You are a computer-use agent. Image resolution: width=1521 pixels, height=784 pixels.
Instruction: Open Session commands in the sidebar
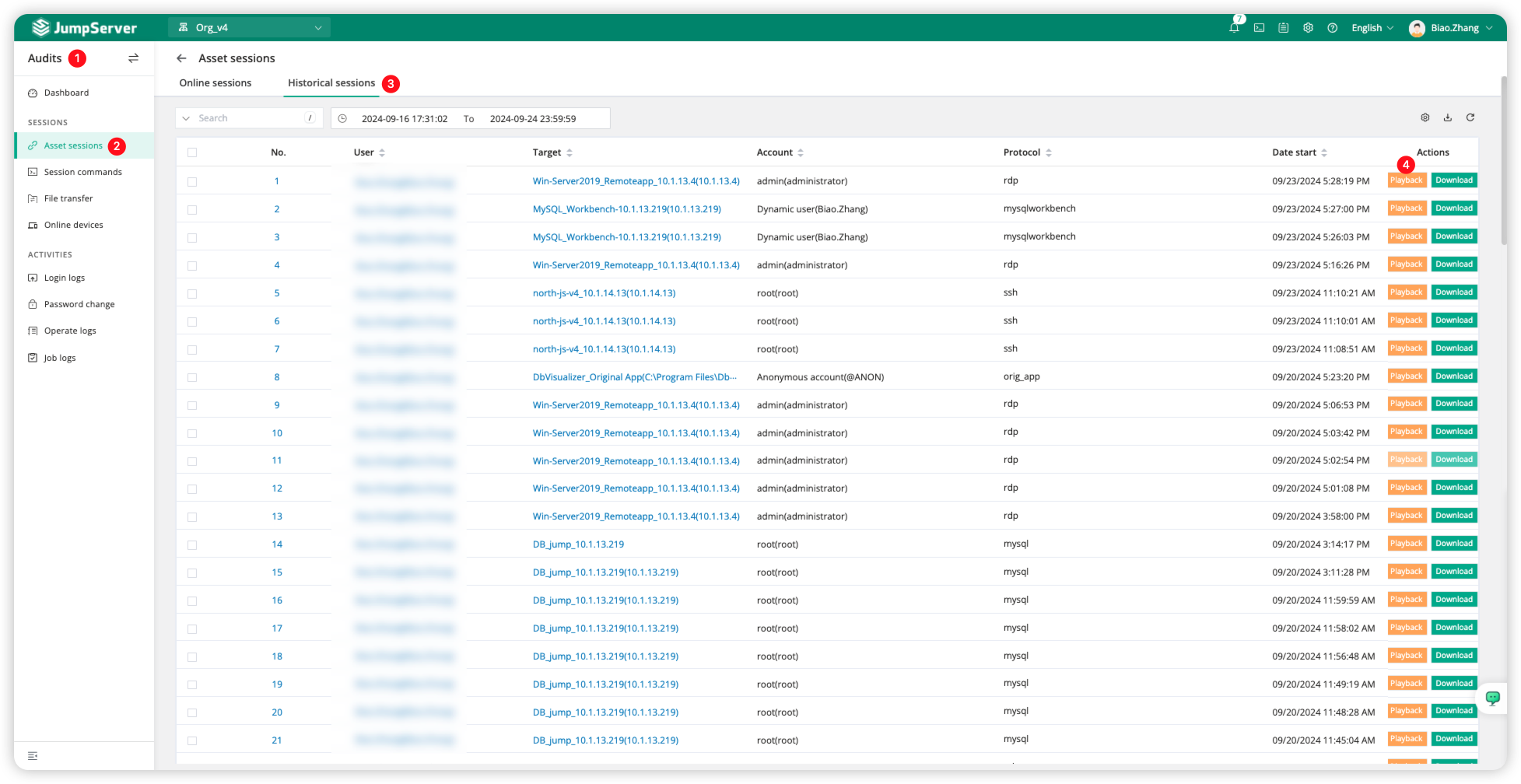pyautogui.click(x=84, y=172)
